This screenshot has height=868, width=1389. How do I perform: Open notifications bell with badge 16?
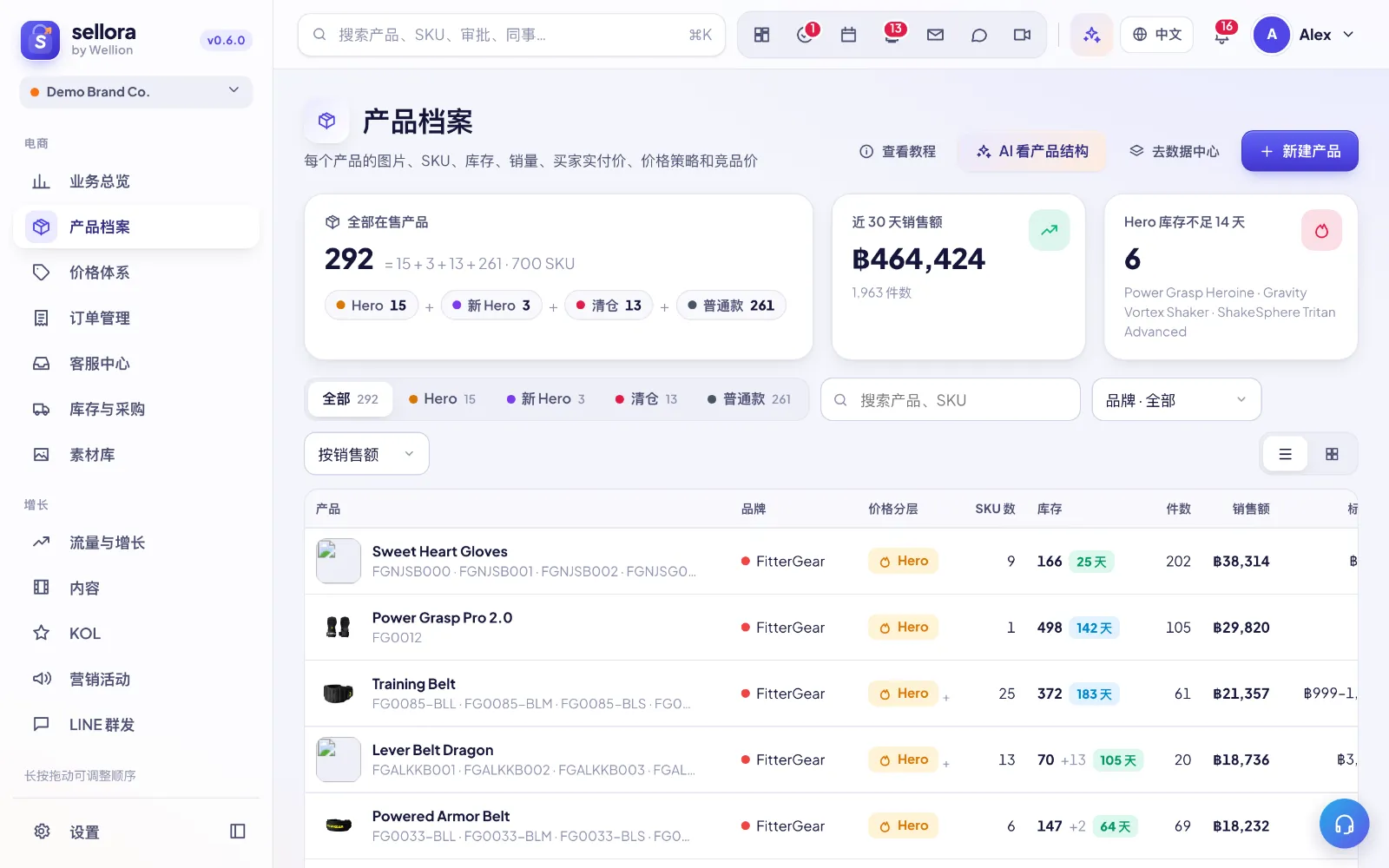1221,35
